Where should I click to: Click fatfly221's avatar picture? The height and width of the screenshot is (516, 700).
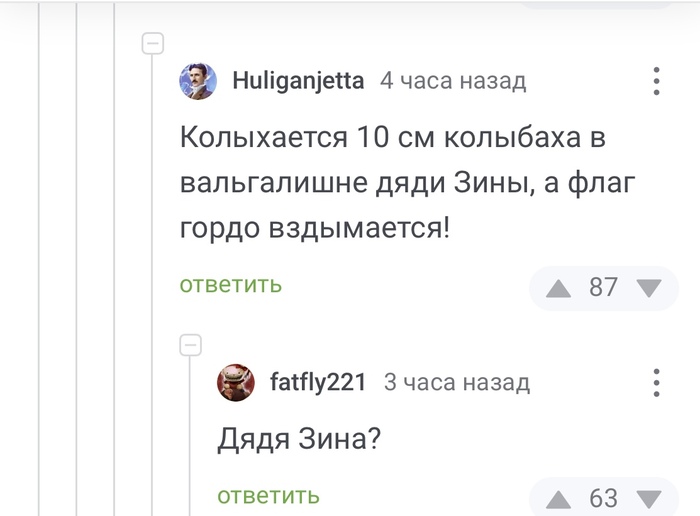(x=236, y=382)
